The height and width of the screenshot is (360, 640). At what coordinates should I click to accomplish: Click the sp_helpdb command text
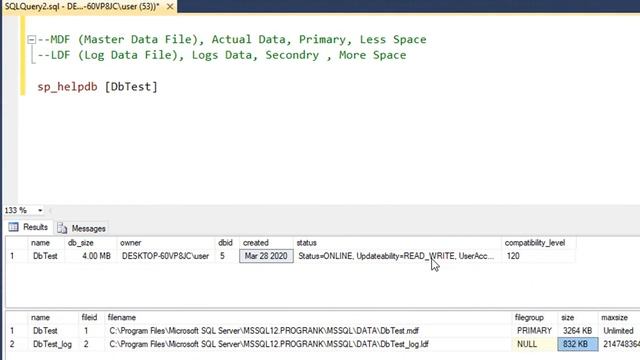[67, 87]
